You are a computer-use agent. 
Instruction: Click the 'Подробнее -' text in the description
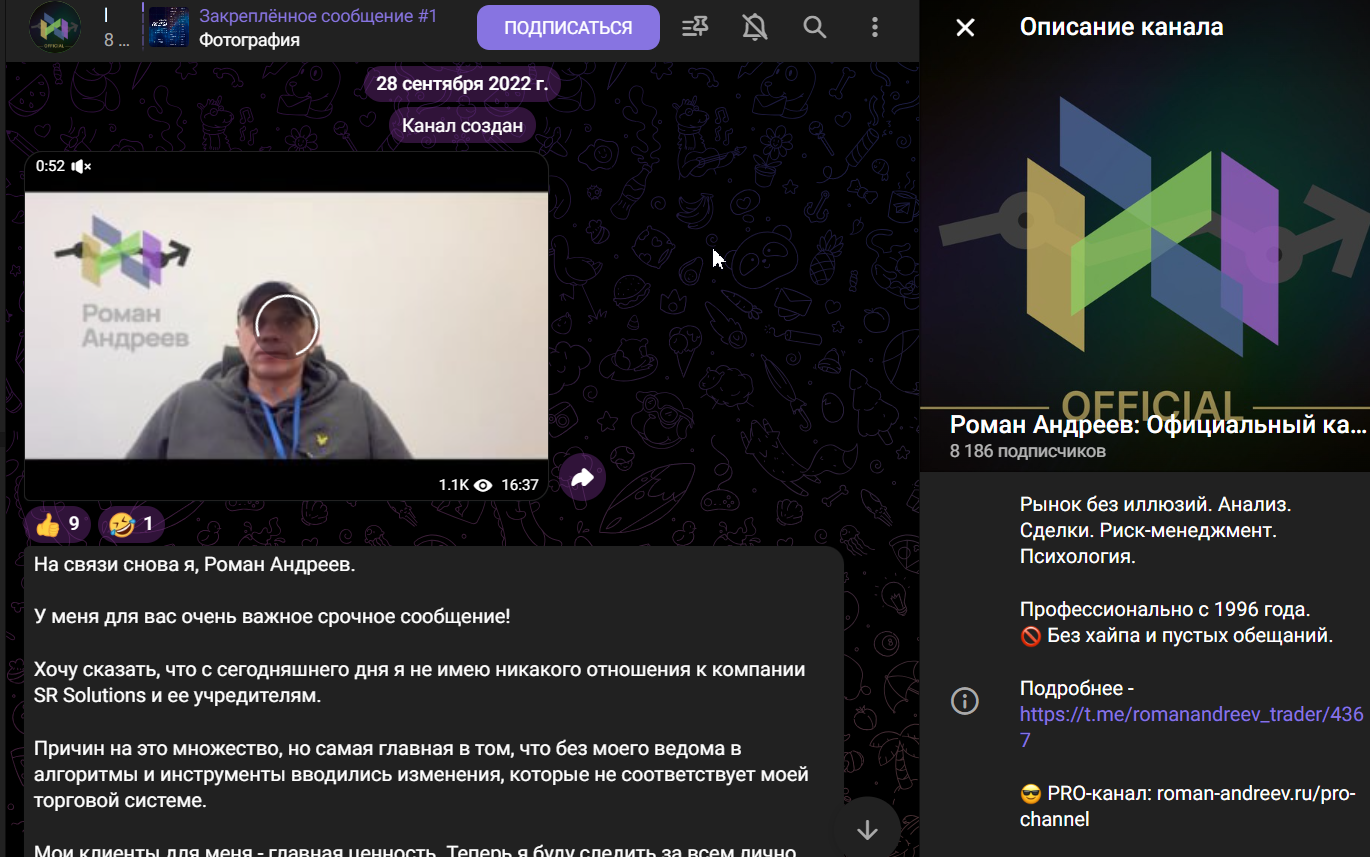pos(1077,688)
